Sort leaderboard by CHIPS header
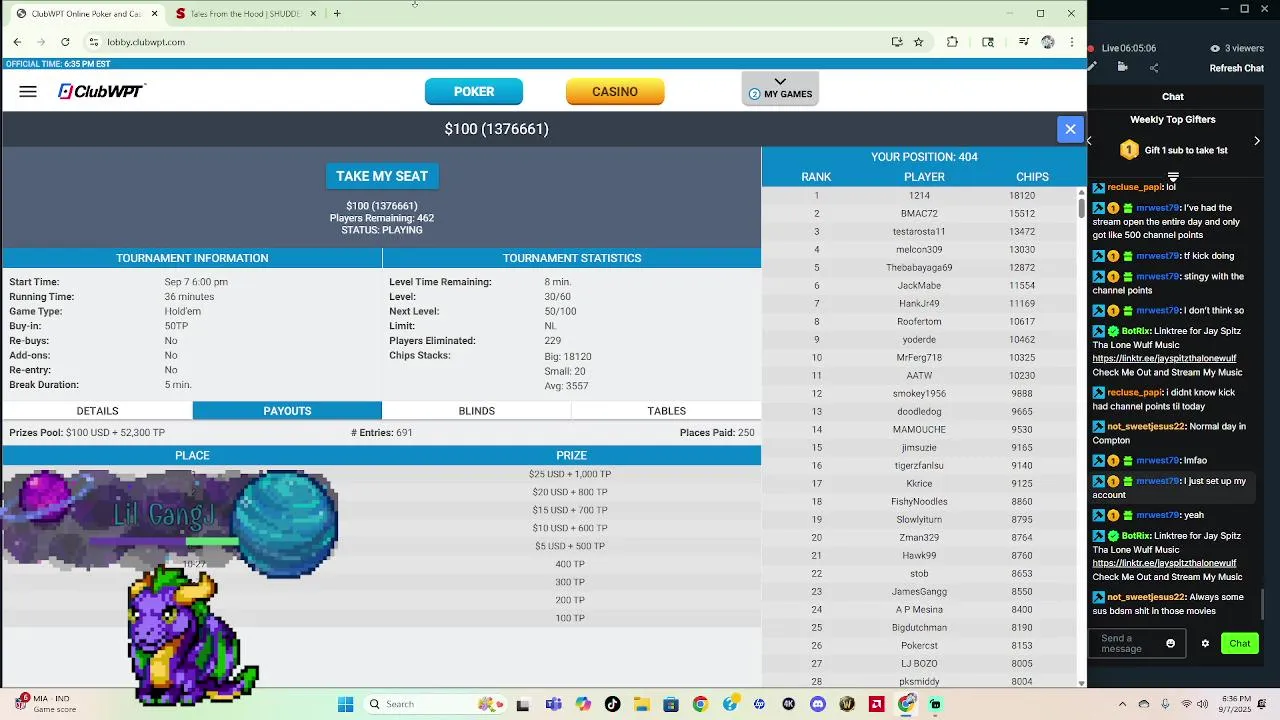The image size is (1280, 720). coord(1032,177)
